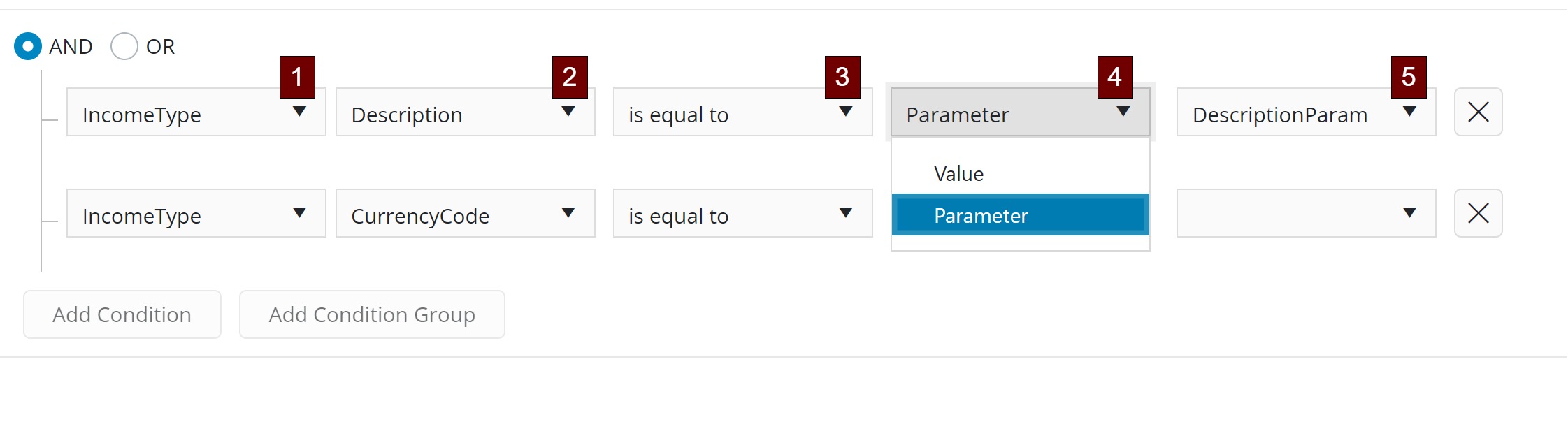This screenshot has width=1568, height=422.
Task: Open the DescriptionParam dropdown
Action: 1306,113
